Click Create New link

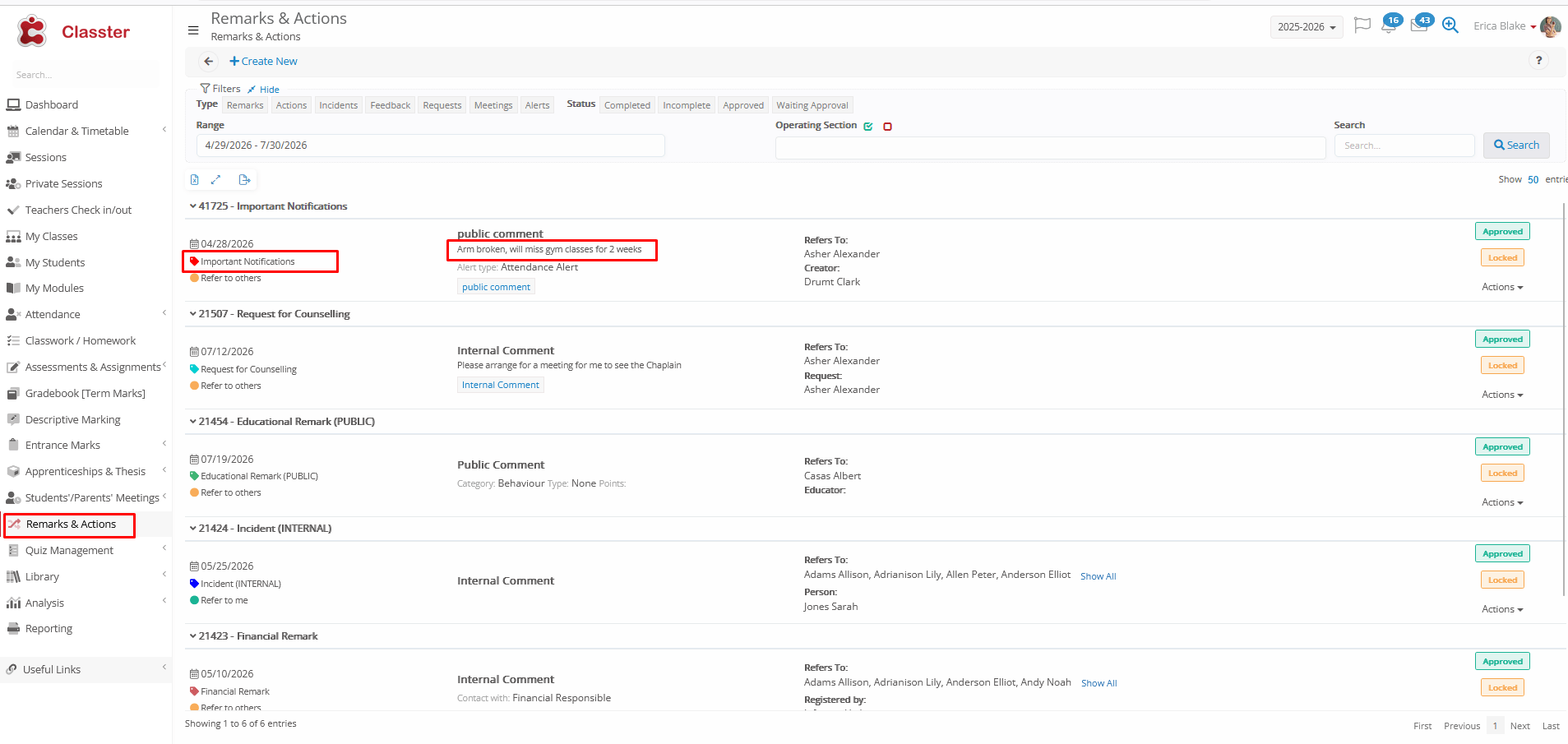263,62
